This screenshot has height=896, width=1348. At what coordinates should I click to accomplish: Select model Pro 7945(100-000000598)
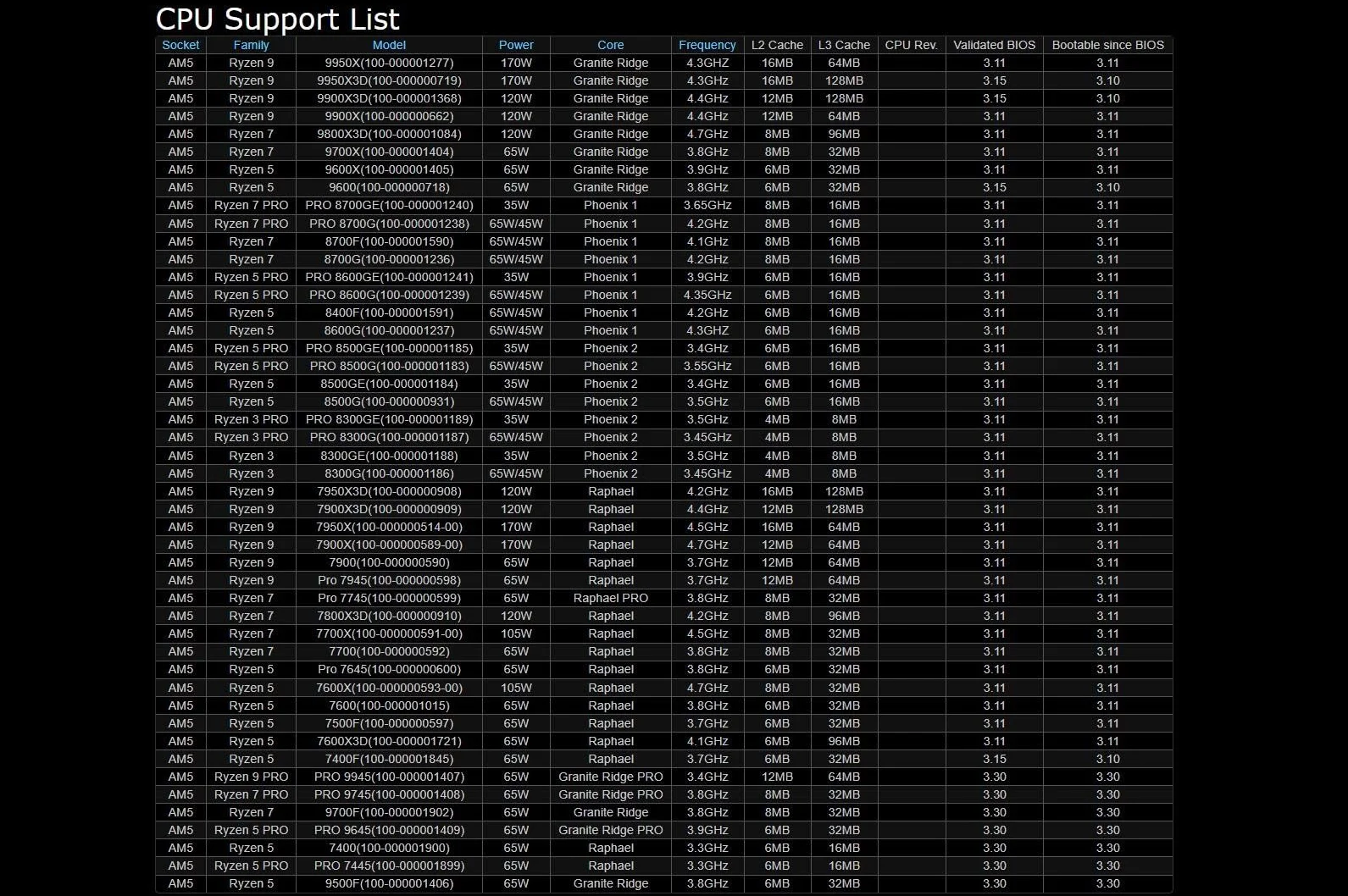coord(389,580)
